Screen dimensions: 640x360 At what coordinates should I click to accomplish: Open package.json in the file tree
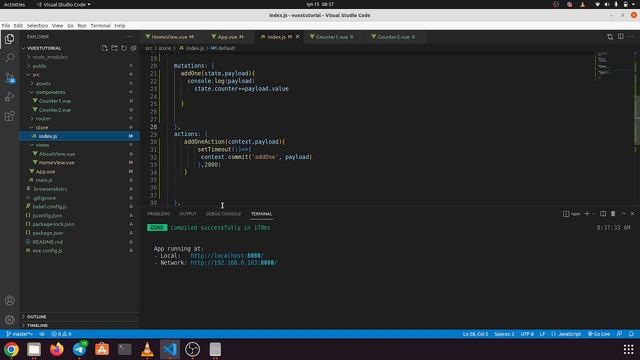(x=48, y=233)
